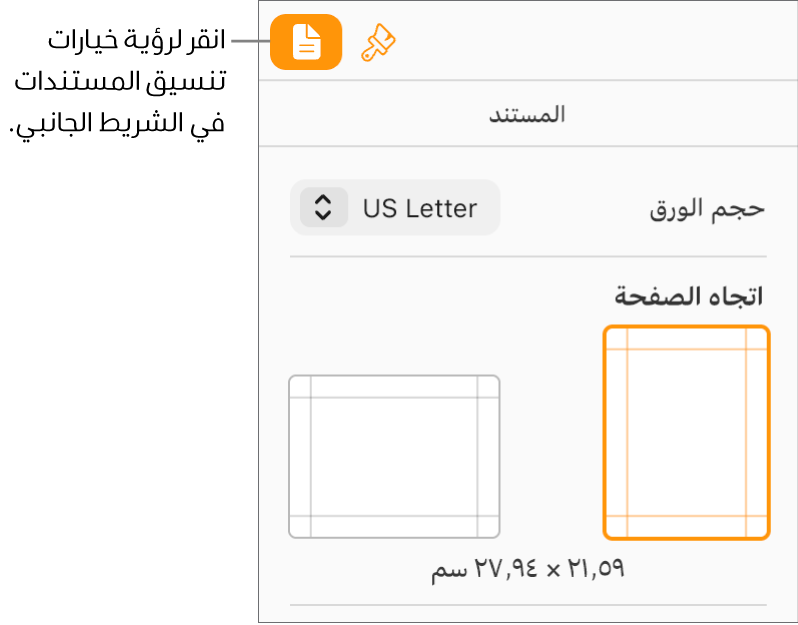
Task: Click the up-down chevron beside US Letter
Action: coord(322,208)
